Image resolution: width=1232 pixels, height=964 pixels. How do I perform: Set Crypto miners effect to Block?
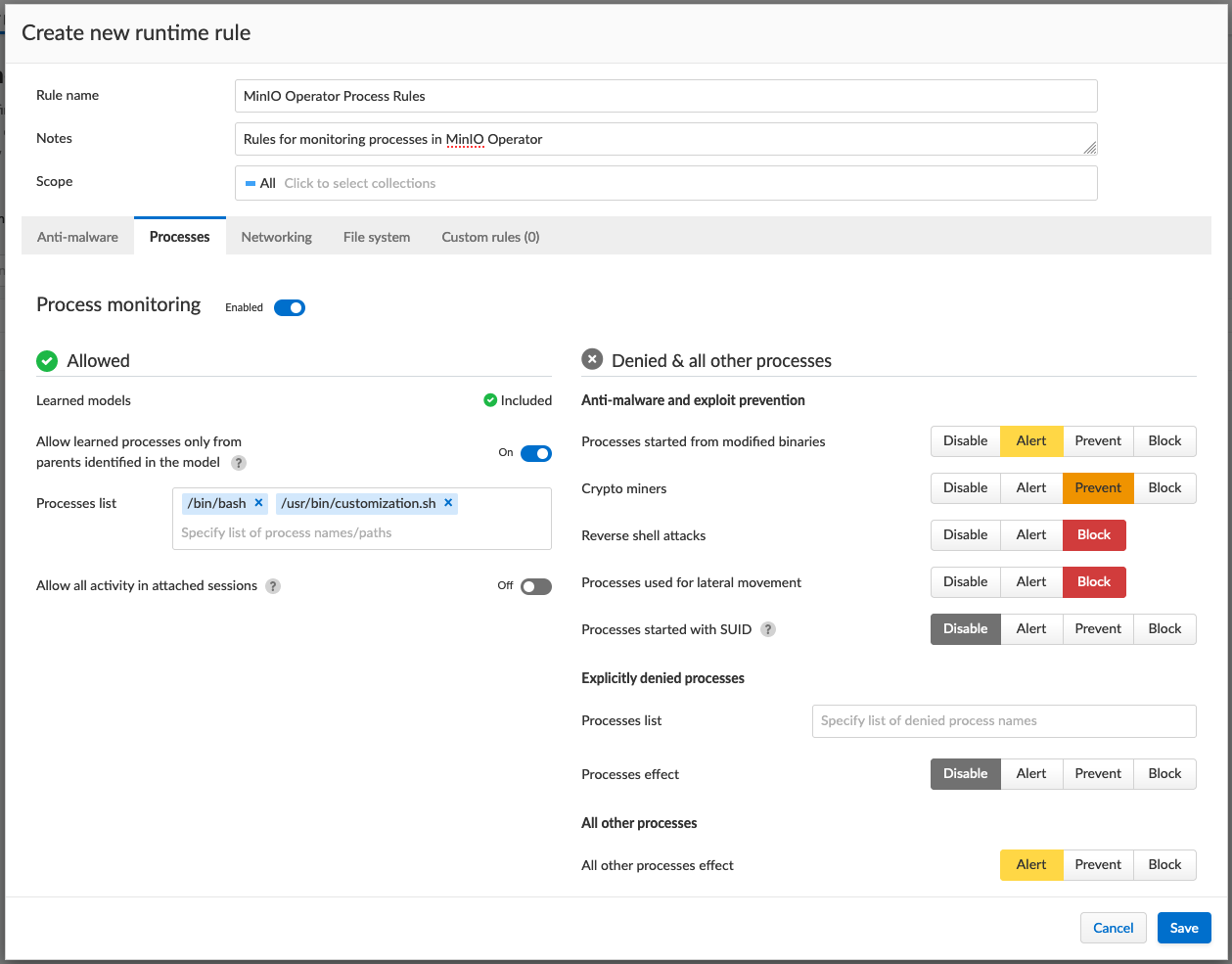[x=1164, y=488]
